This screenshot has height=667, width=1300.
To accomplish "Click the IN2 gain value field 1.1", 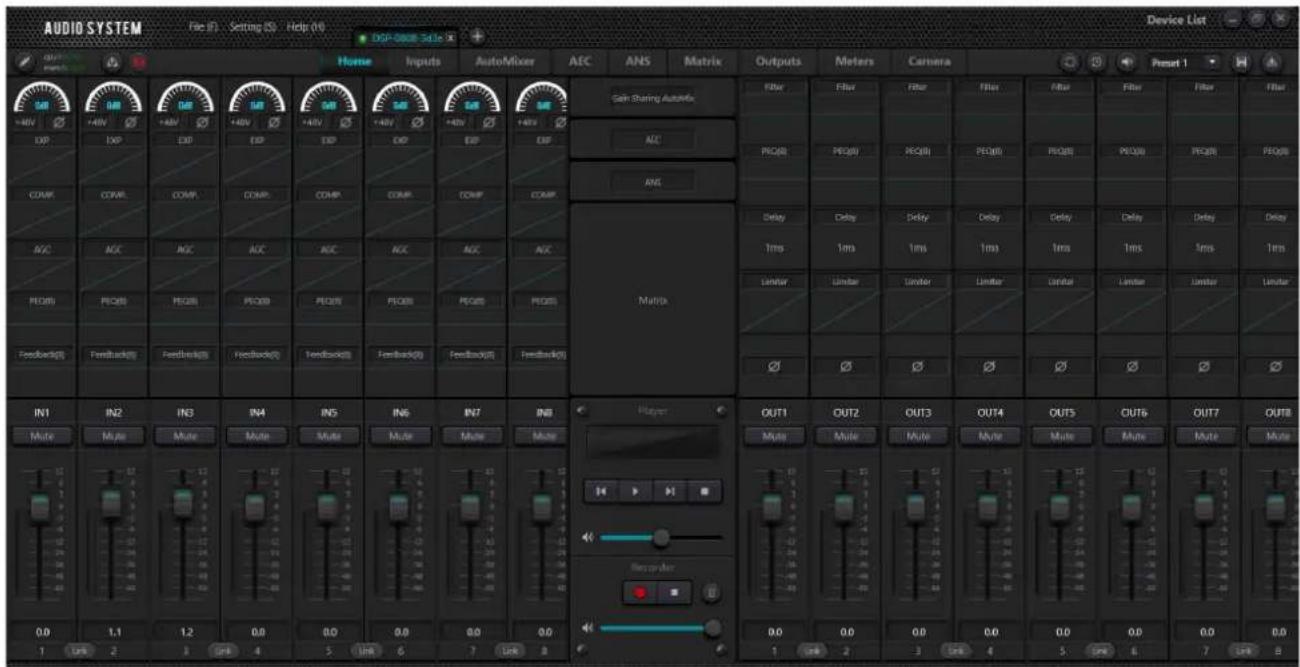I will [114, 633].
